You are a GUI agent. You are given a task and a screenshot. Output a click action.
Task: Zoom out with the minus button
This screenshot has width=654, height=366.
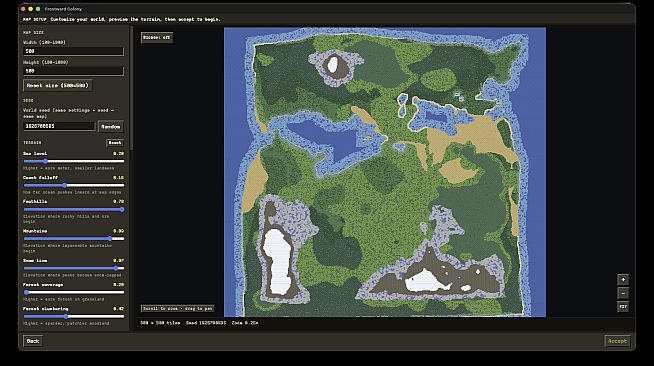(x=623, y=293)
